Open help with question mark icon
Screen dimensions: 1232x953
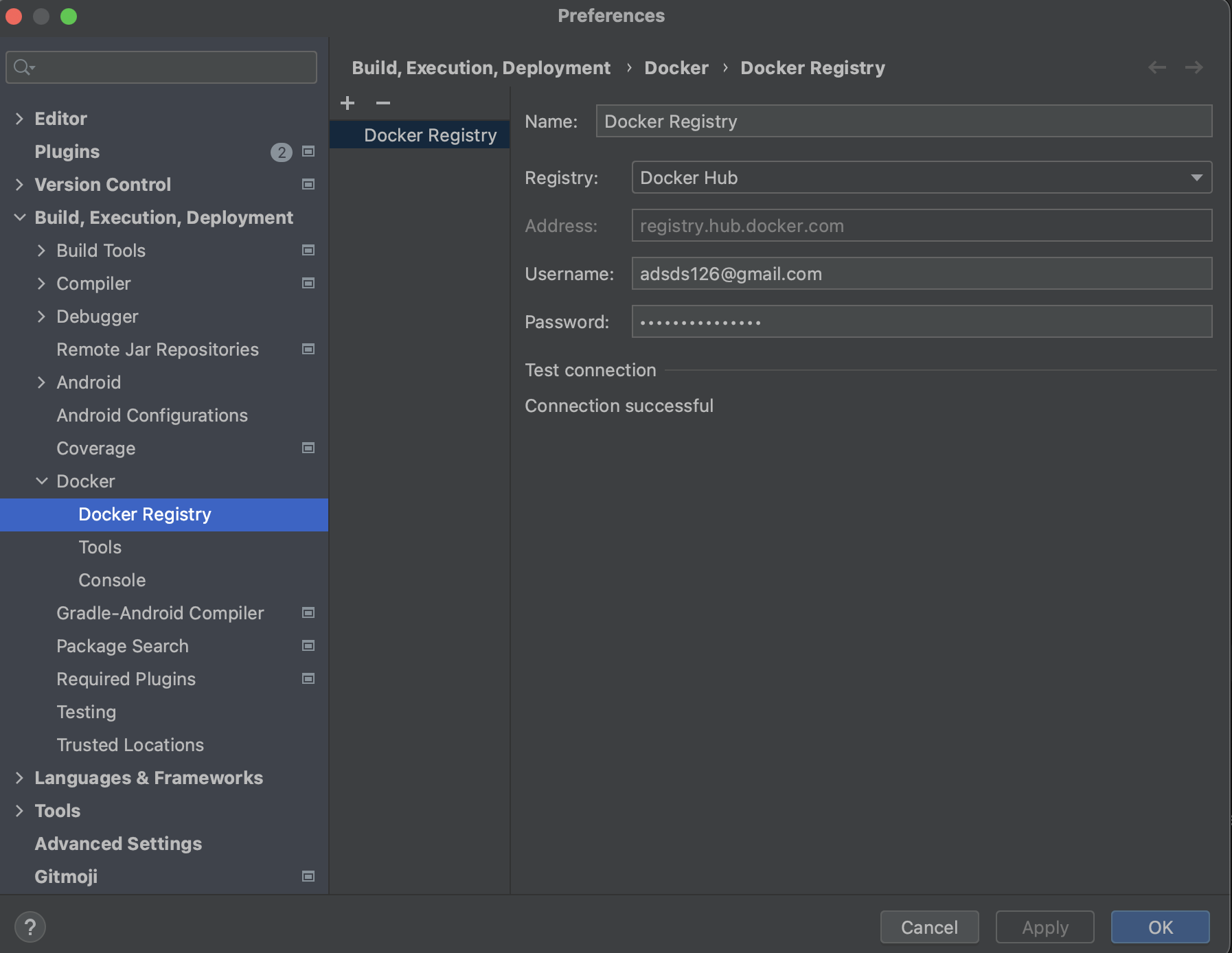tap(30, 928)
